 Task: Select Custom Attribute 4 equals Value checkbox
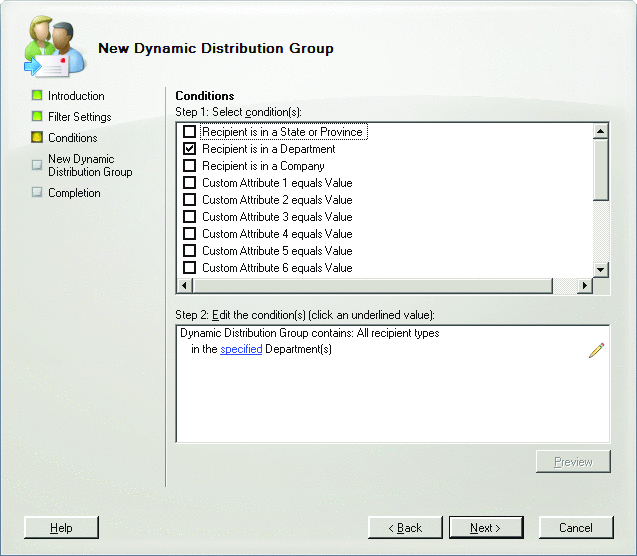(189, 234)
